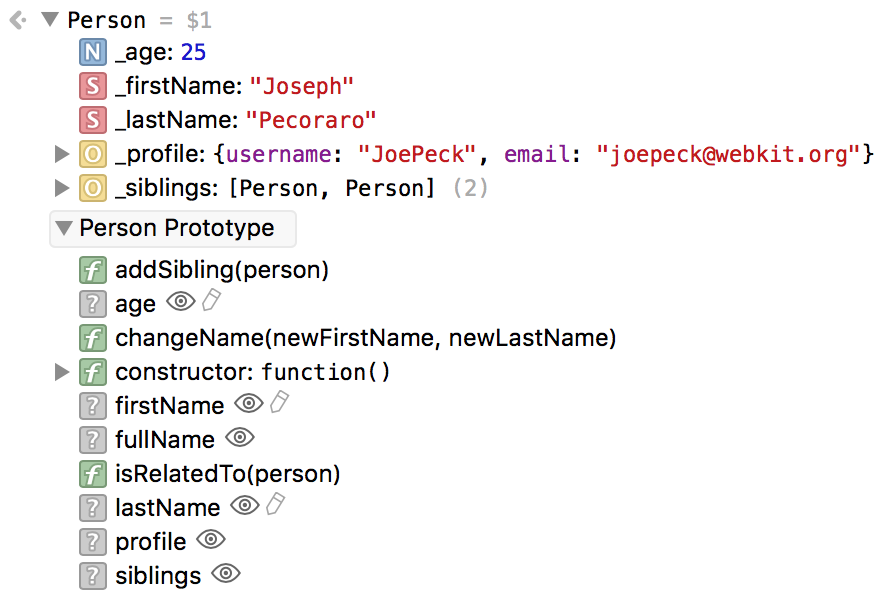Click the string type icon beside _firstName
The image size is (882, 596).
point(93,87)
